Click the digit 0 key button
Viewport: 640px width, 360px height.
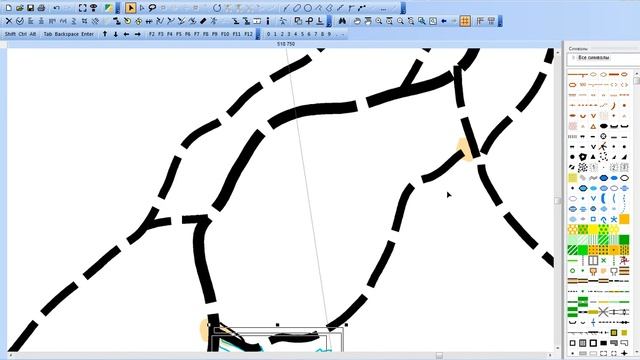tap(269, 34)
